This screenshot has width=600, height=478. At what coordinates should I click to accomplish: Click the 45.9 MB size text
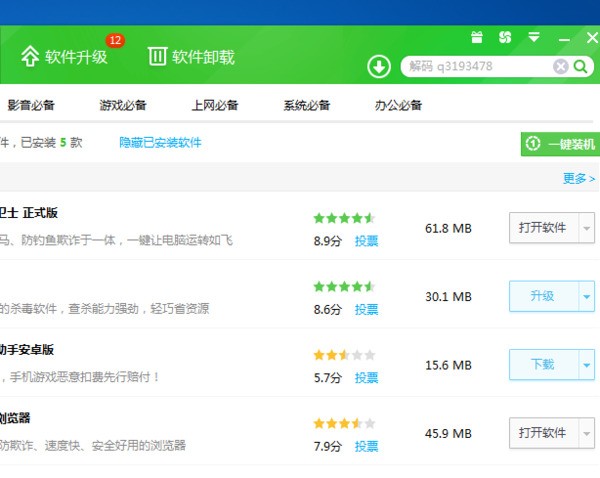tap(448, 434)
